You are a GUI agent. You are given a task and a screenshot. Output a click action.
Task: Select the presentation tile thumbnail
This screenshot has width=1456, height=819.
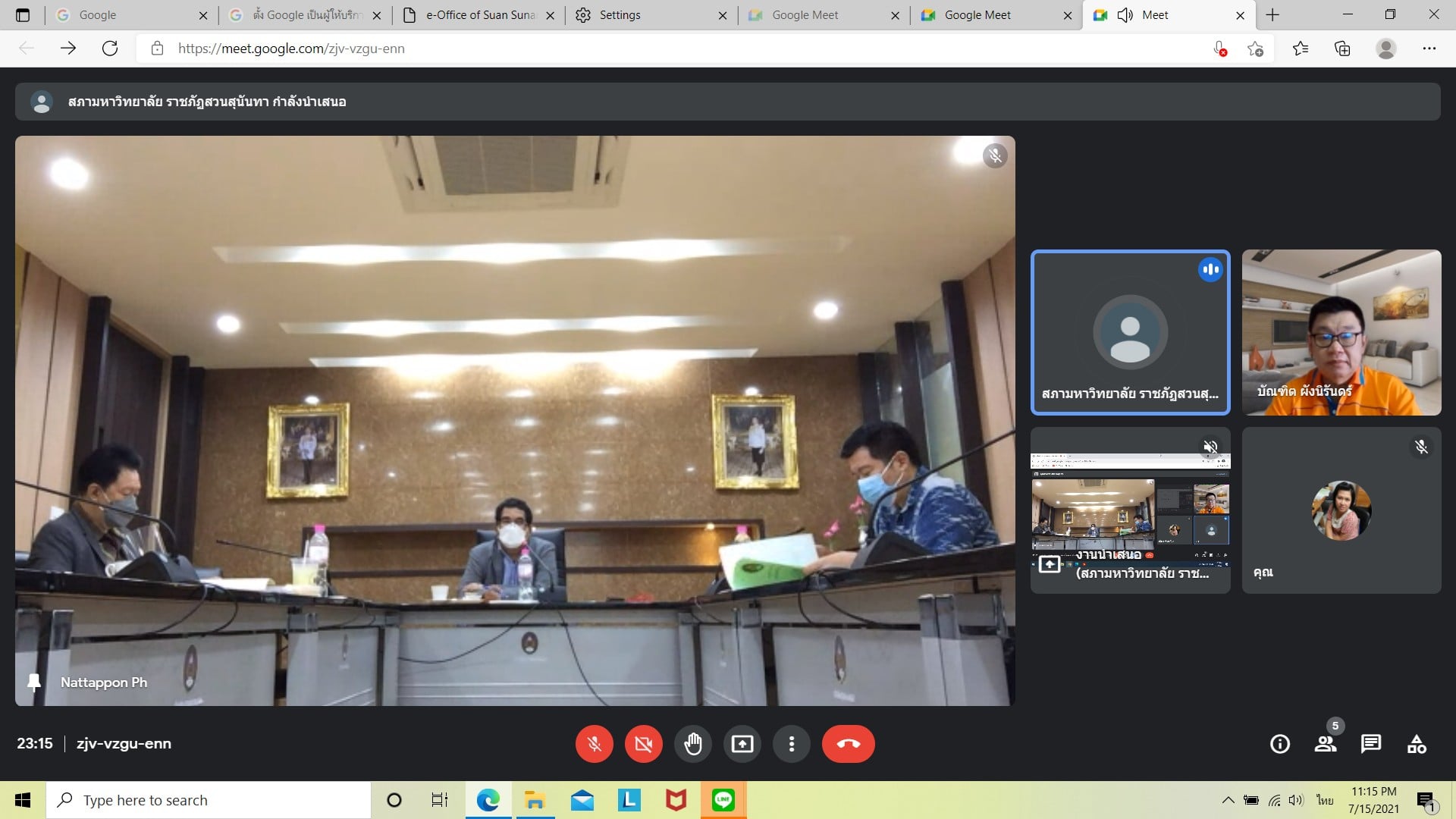tap(1129, 510)
